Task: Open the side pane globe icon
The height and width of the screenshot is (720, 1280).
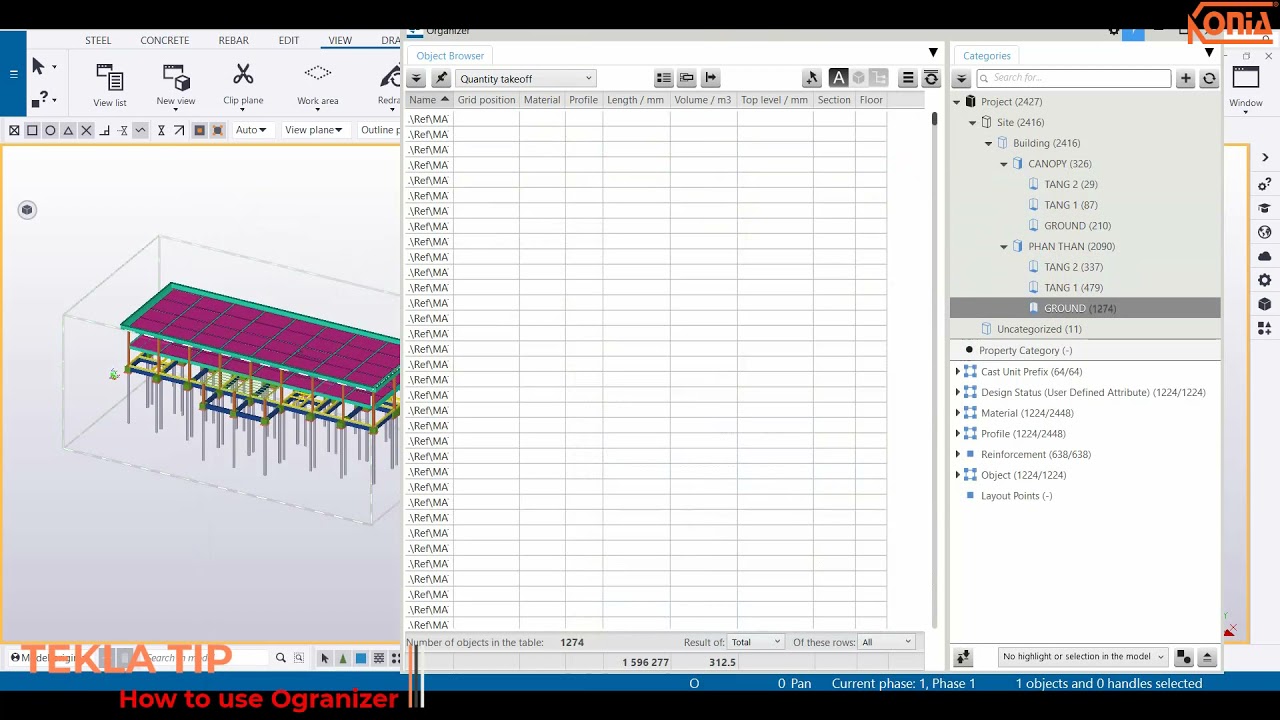Action: [1265, 232]
